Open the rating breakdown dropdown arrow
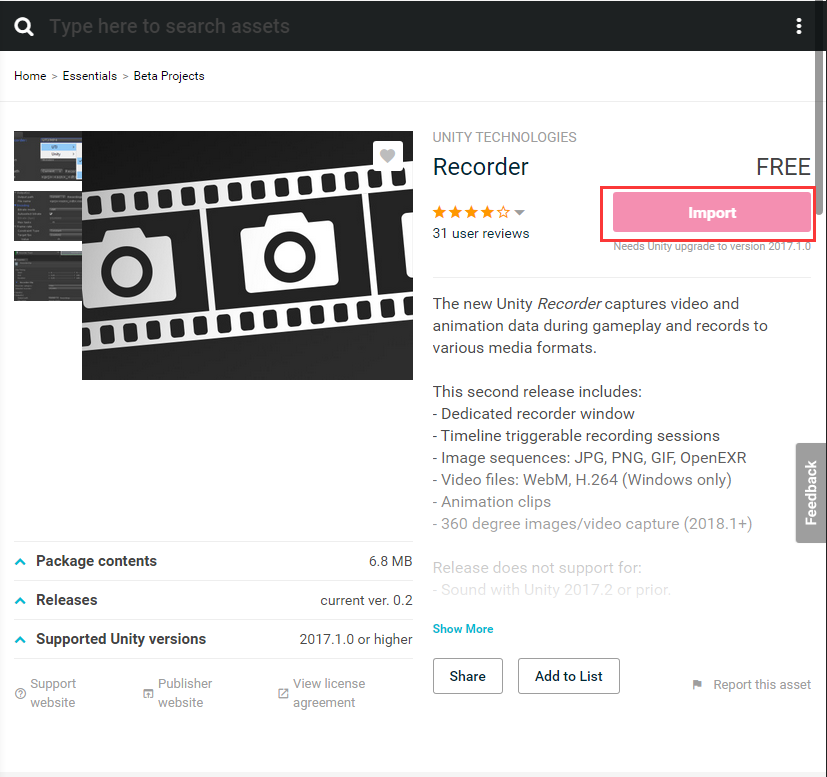 [520, 213]
